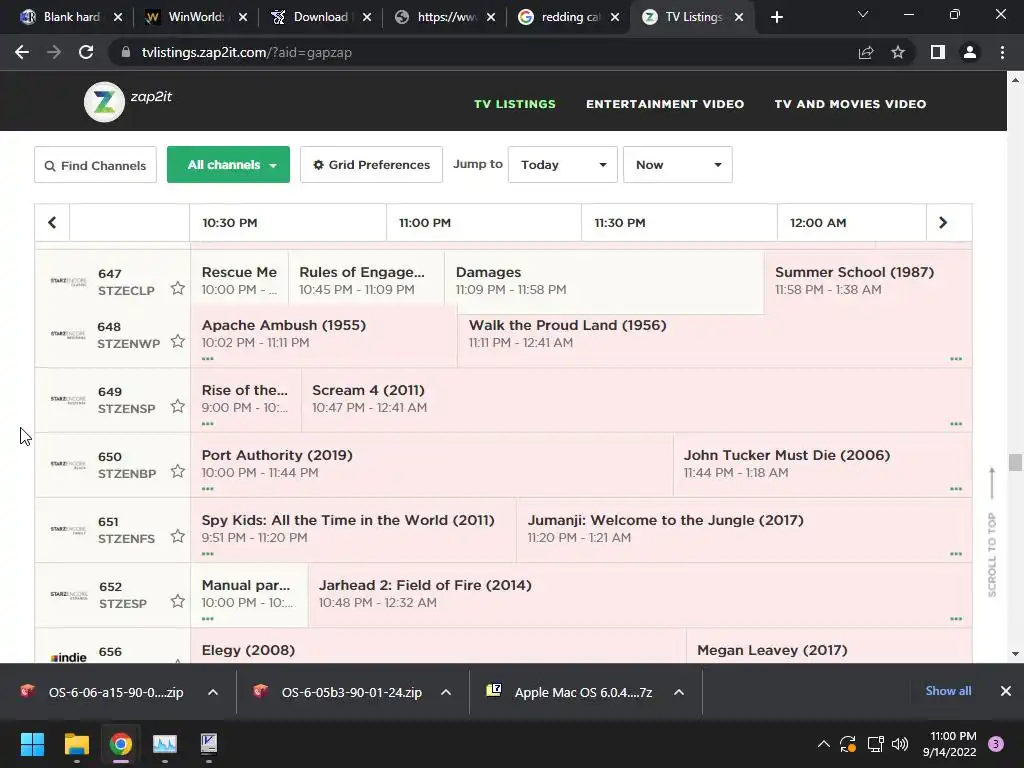Show hidden system tray icons
1024x768 pixels.
pos(824,744)
